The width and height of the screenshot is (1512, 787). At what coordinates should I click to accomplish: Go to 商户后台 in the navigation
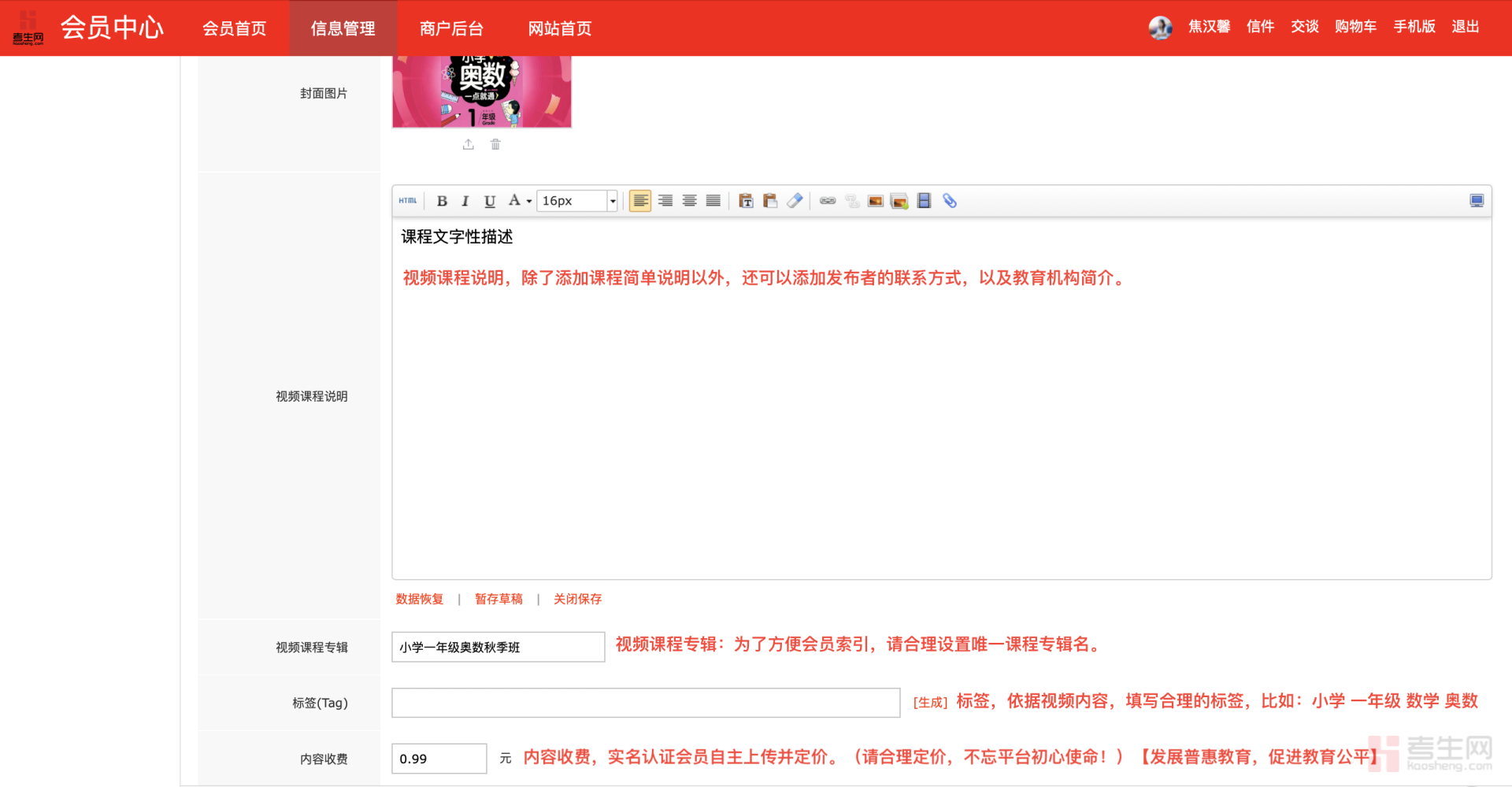(451, 28)
